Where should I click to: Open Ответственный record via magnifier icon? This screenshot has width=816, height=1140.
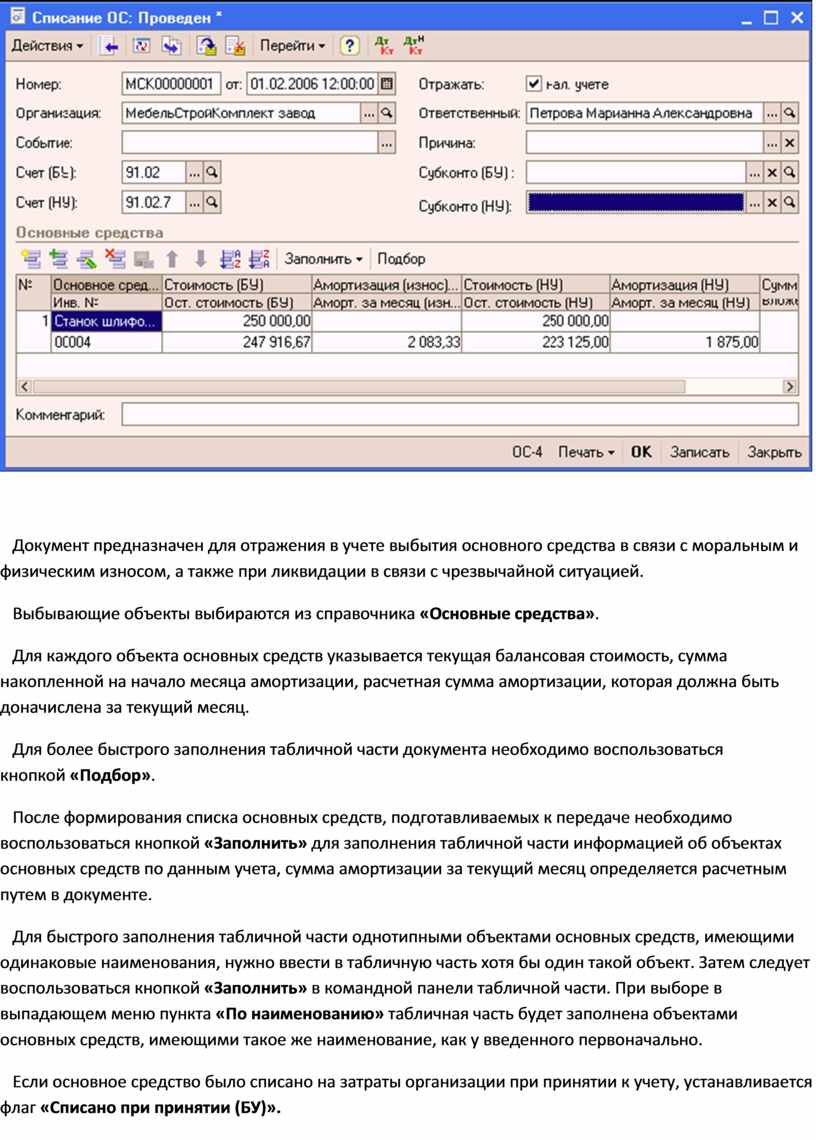pos(790,113)
